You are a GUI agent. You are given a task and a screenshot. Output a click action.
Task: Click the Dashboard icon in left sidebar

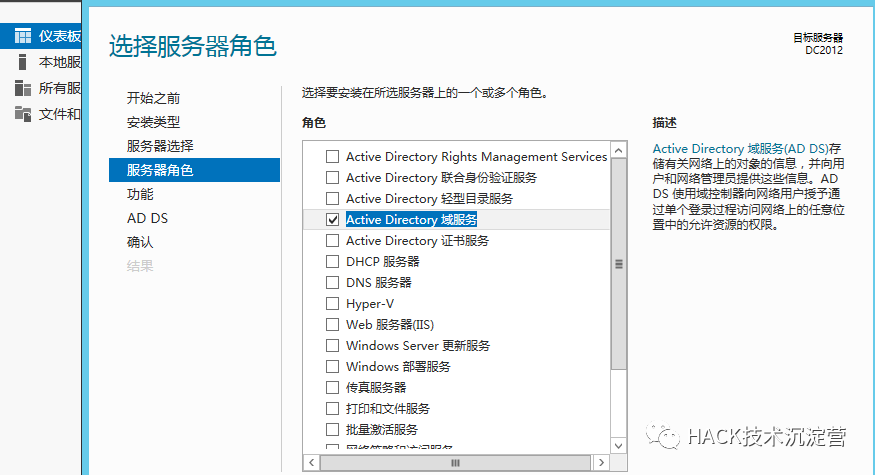coord(22,36)
